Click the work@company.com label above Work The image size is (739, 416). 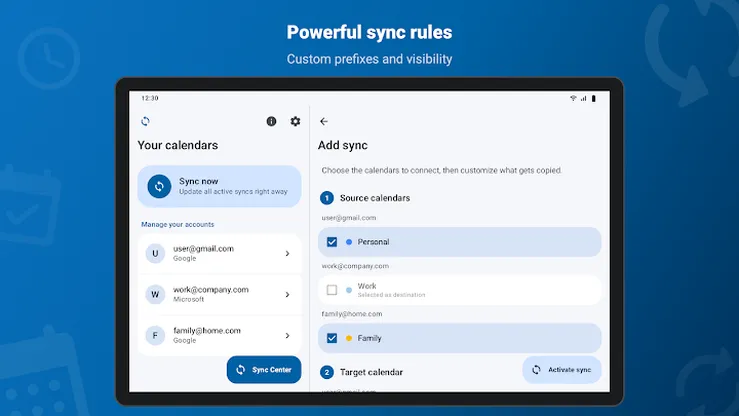(x=355, y=266)
